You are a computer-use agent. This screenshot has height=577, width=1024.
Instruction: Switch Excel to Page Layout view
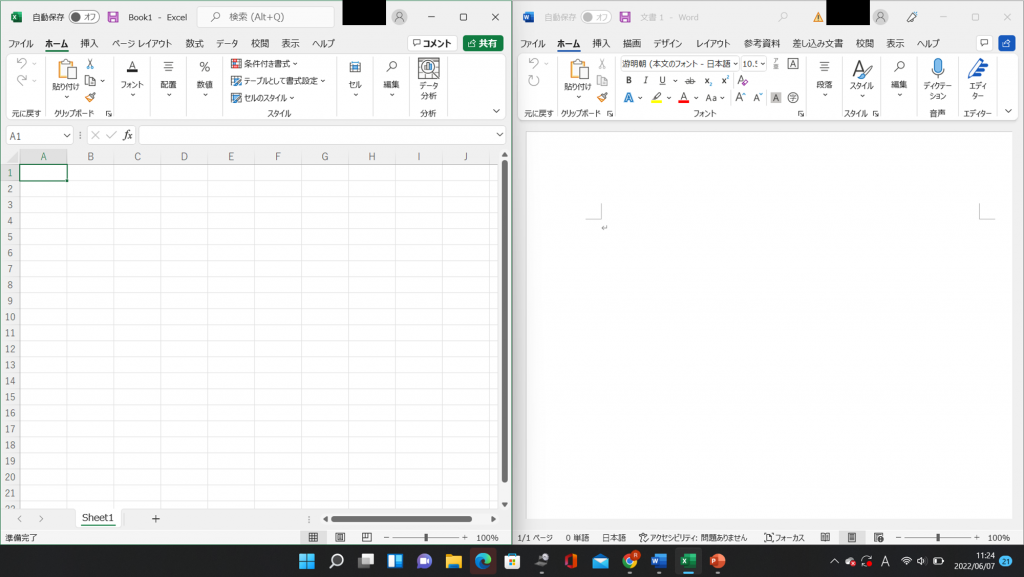coord(340,537)
